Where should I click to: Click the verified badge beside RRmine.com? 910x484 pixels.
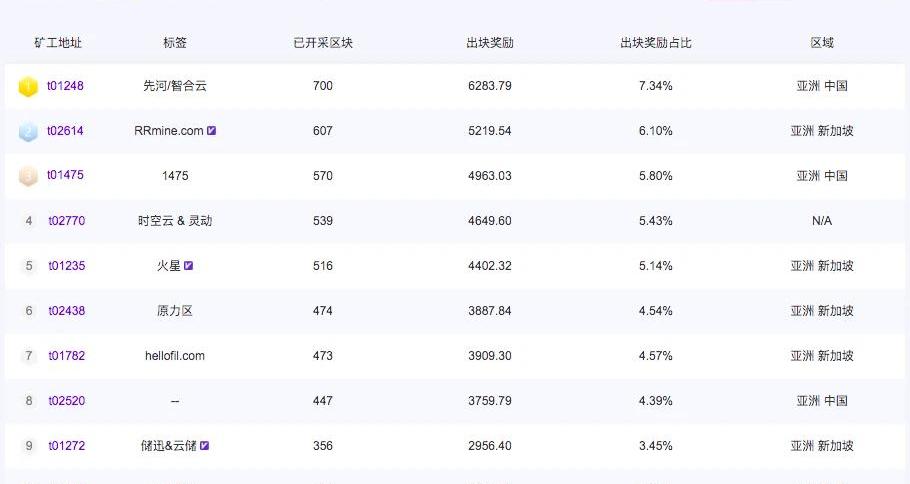pos(212,131)
